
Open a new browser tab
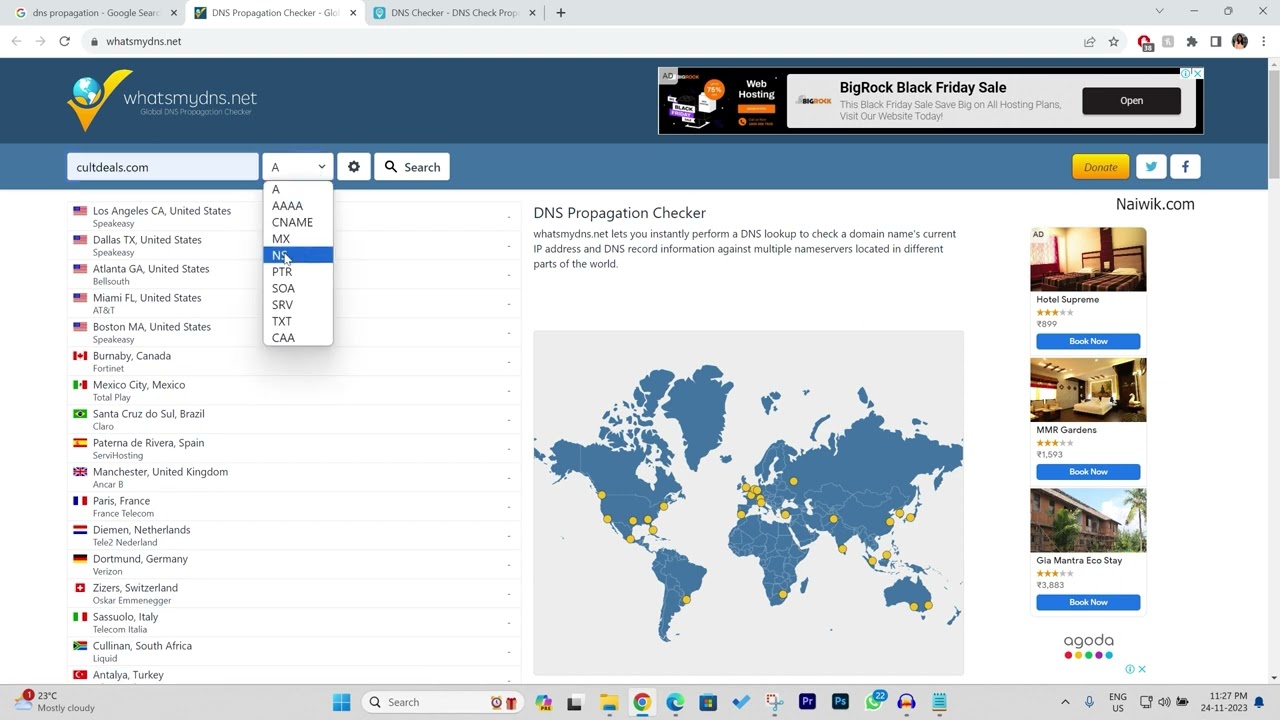(560, 13)
